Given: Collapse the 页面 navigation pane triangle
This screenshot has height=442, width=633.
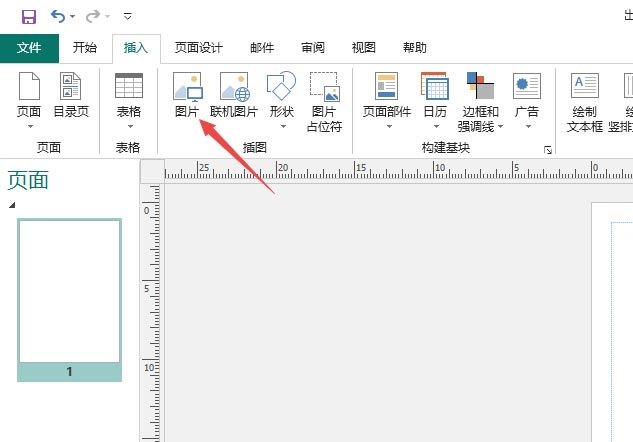Looking at the screenshot, I should (12, 205).
